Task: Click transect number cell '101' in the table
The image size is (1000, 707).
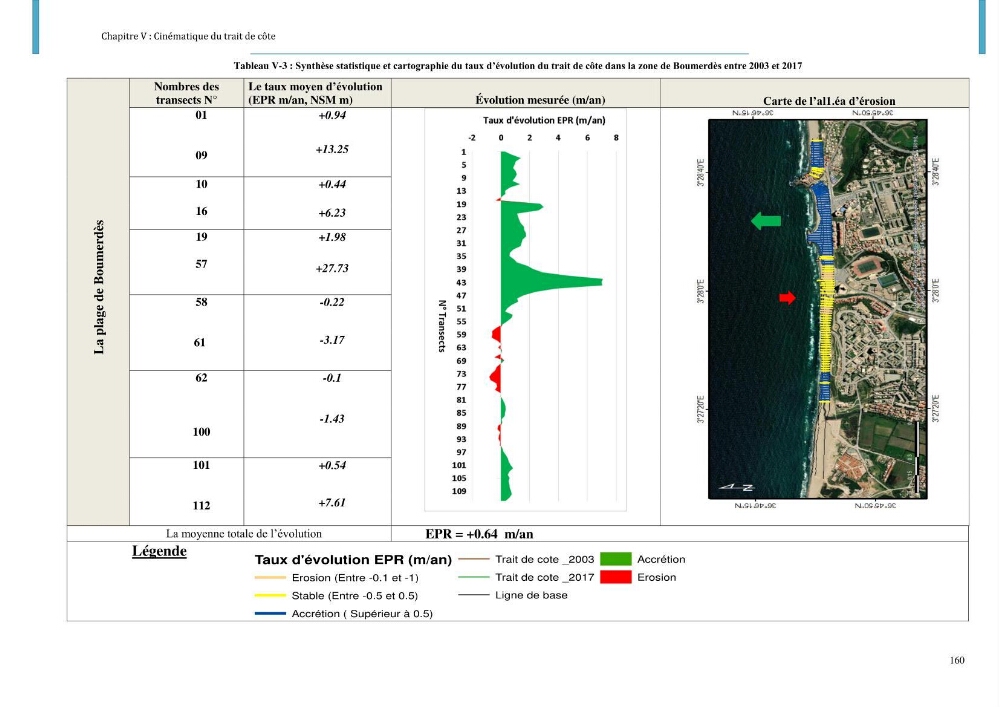Action: tap(202, 465)
